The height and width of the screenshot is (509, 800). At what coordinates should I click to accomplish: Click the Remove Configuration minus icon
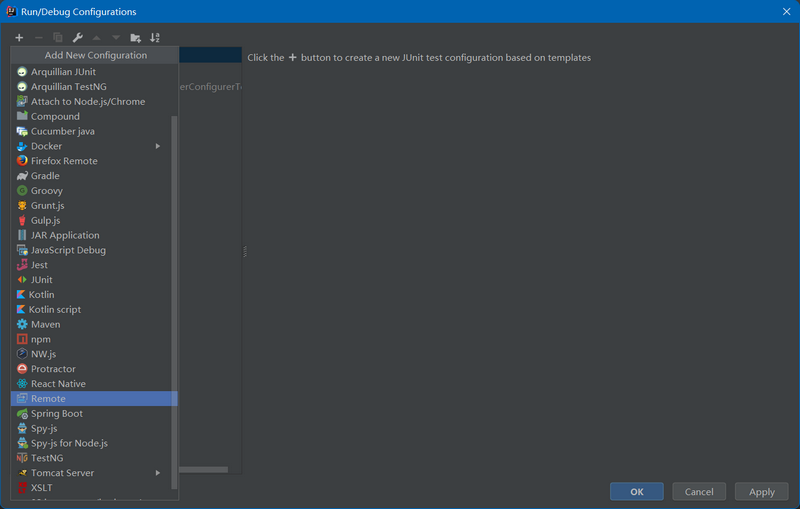pos(38,37)
